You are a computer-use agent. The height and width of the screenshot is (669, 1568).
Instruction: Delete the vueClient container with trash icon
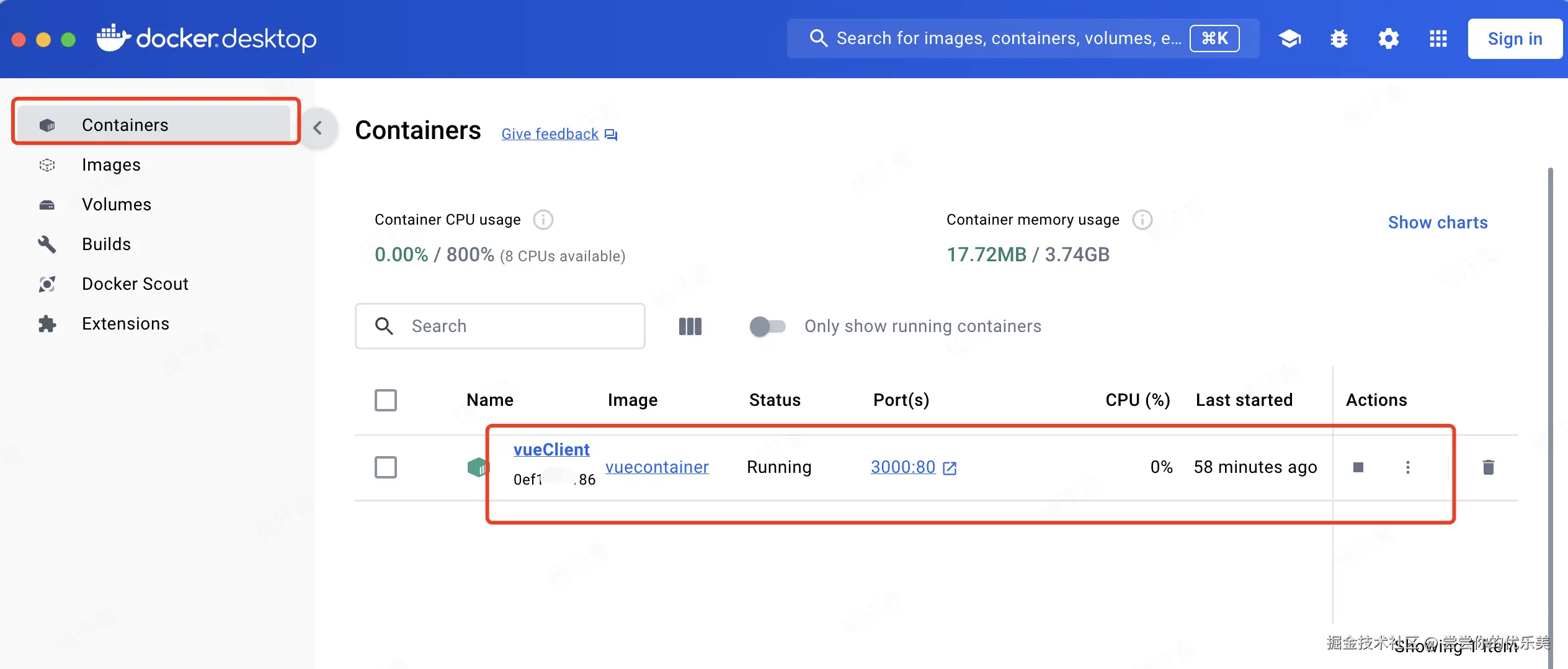coord(1488,467)
